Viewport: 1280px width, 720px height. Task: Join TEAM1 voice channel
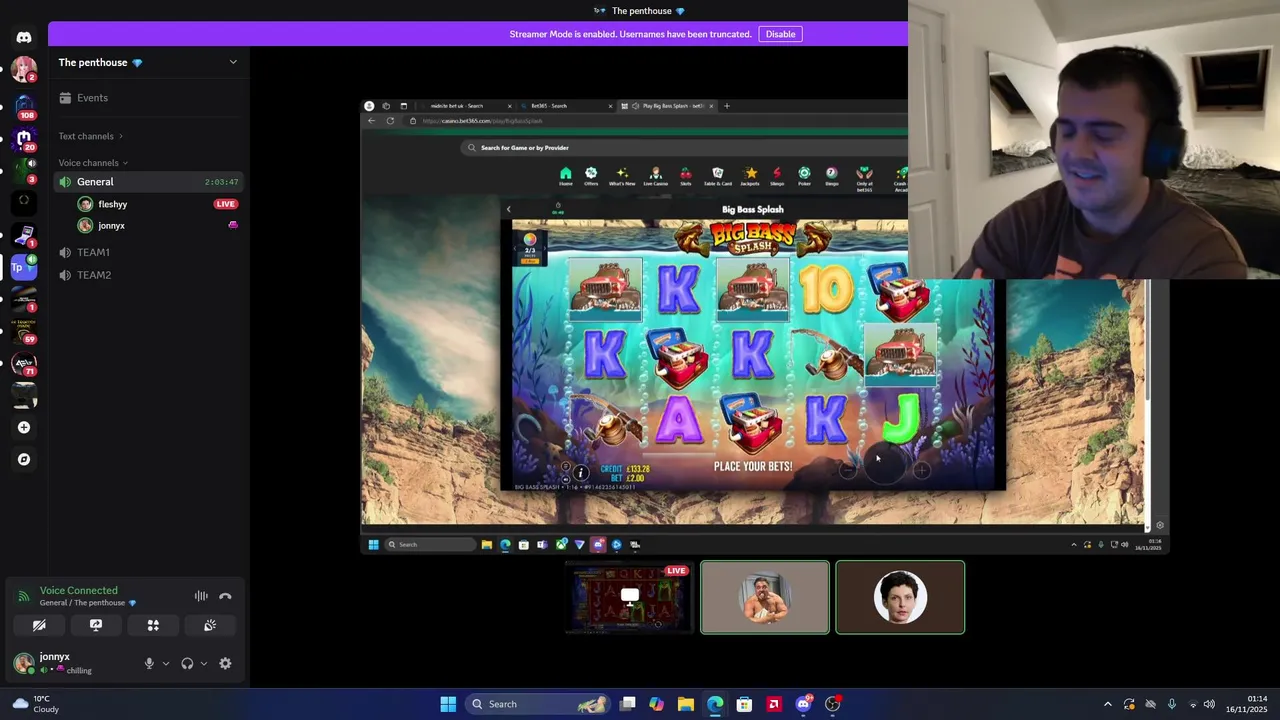point(149,252)
